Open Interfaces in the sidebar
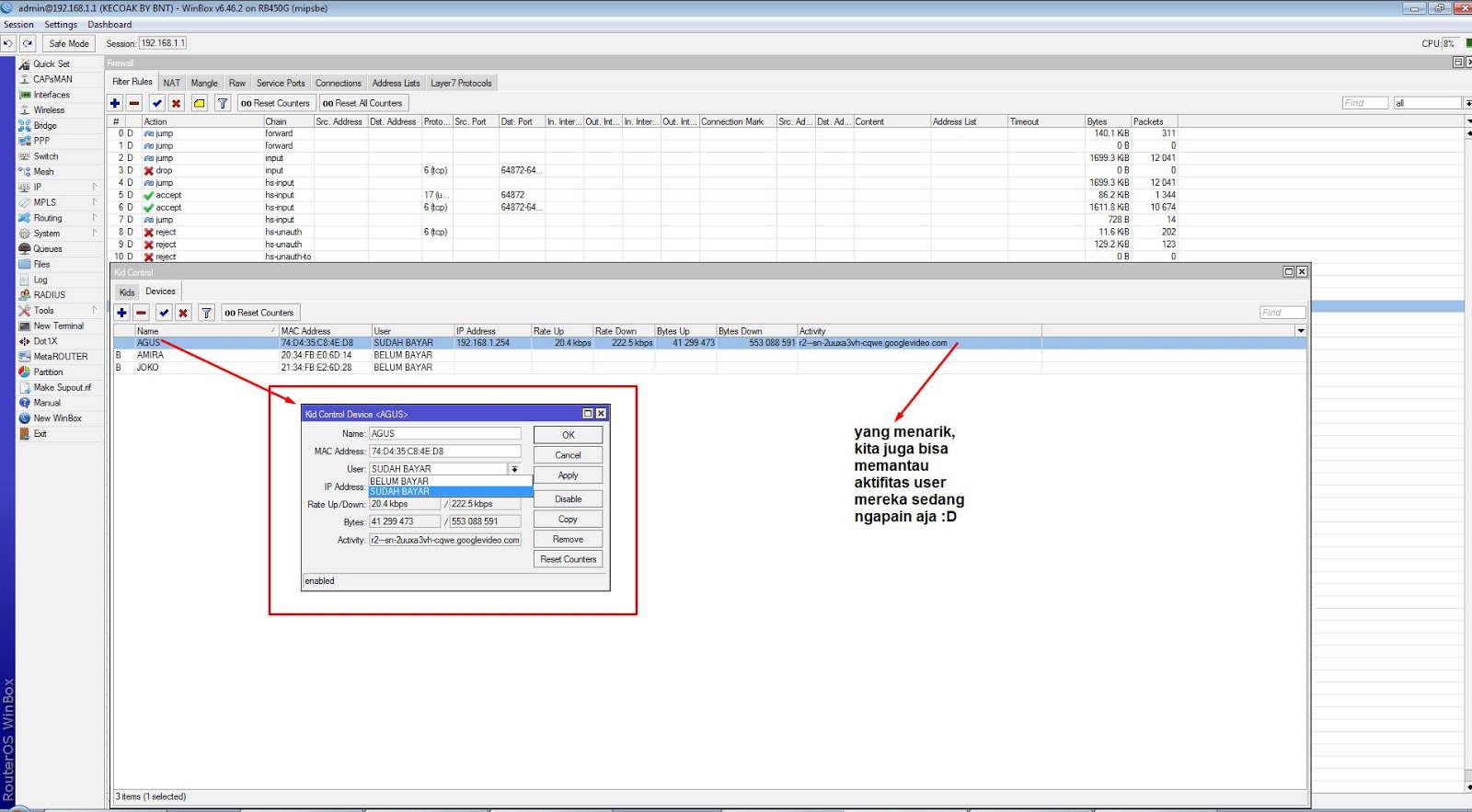The width and height of the screenshot is (1472, 812). (x=52, y=95)
